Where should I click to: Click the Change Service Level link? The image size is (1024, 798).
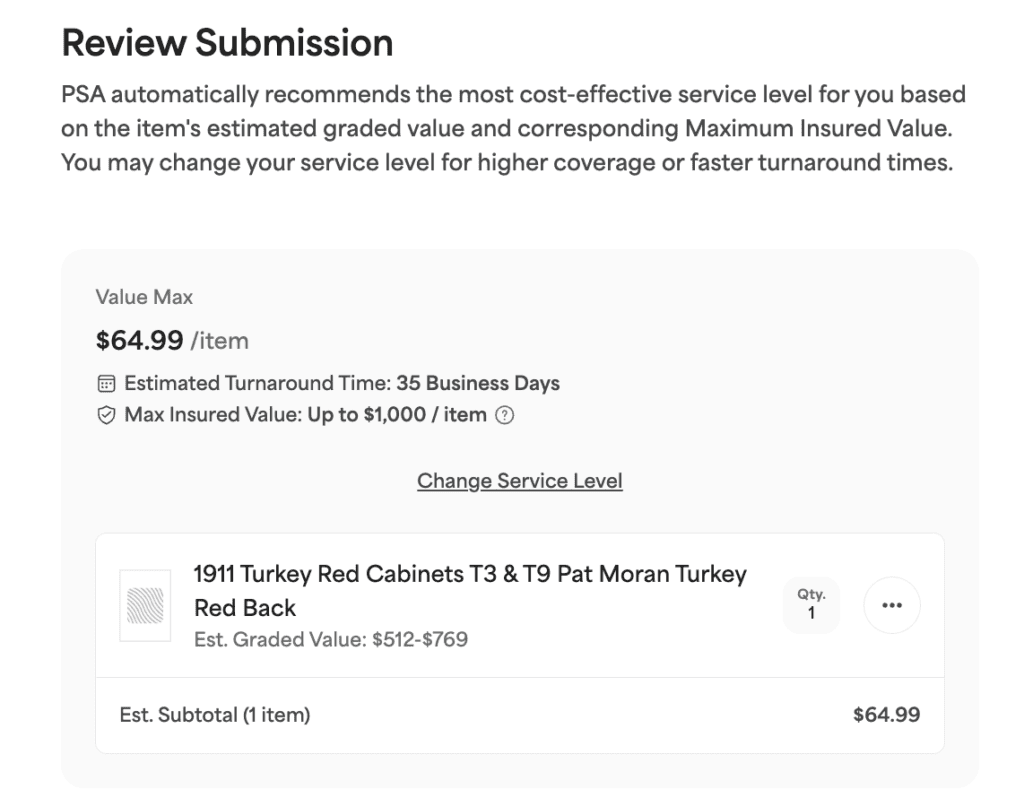[519, 481]
